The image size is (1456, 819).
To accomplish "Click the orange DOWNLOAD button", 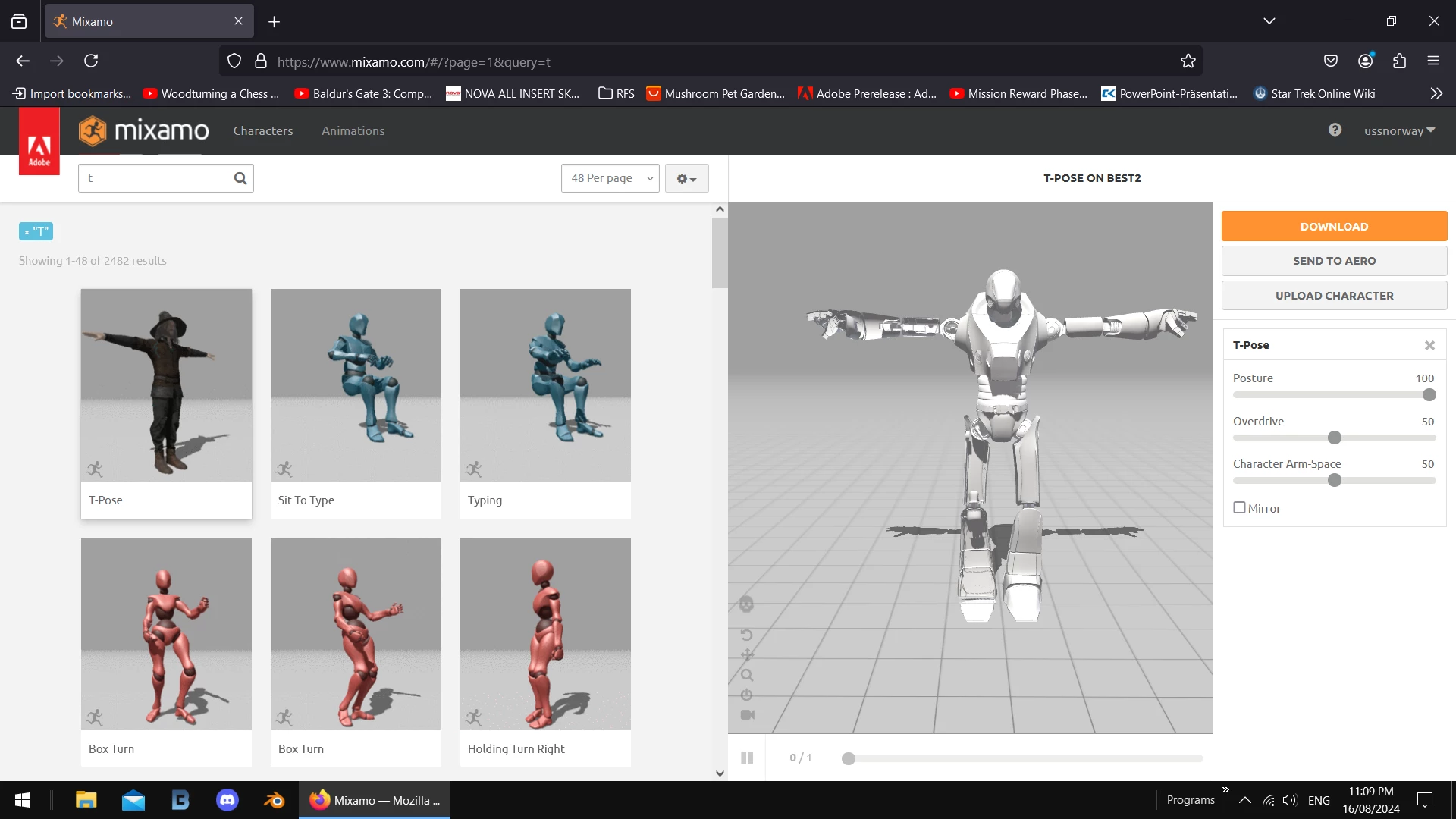I will pos(1334,226).
